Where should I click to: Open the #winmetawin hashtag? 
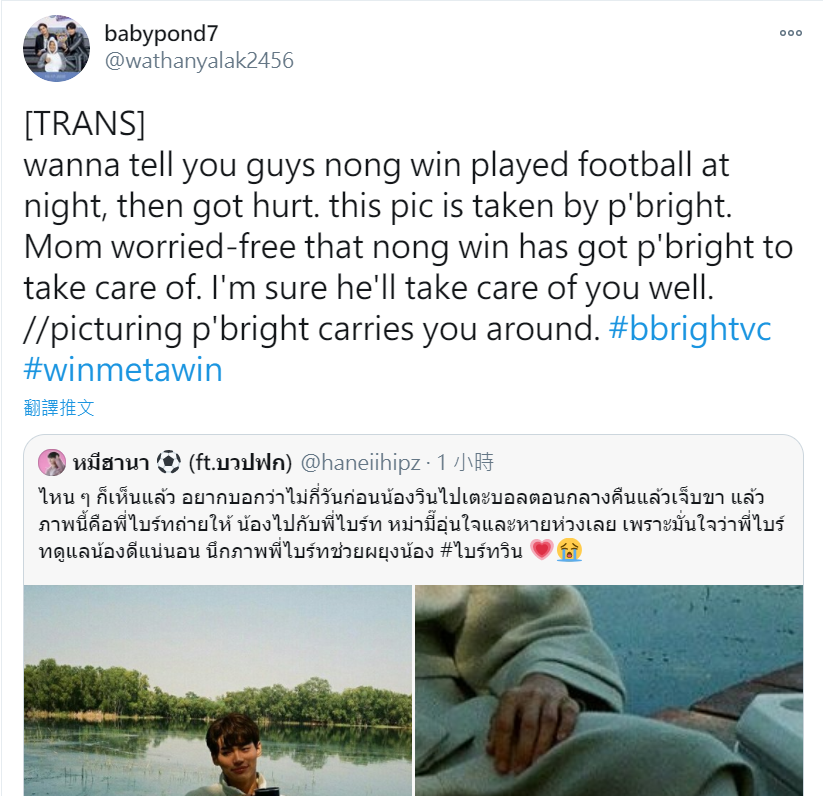(x=123, y=370)
